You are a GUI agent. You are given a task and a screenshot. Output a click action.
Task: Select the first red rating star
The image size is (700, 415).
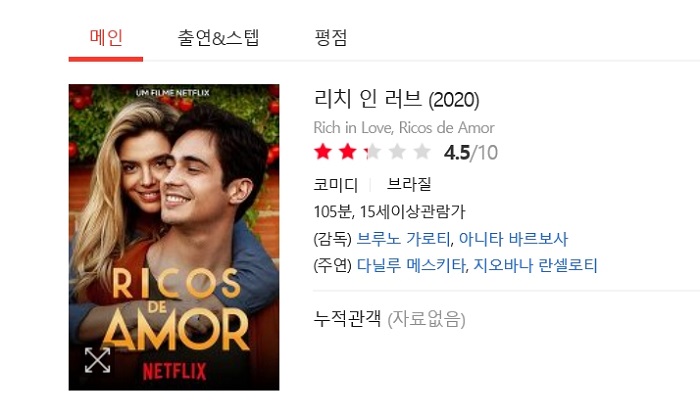click(x=323, y=152)
